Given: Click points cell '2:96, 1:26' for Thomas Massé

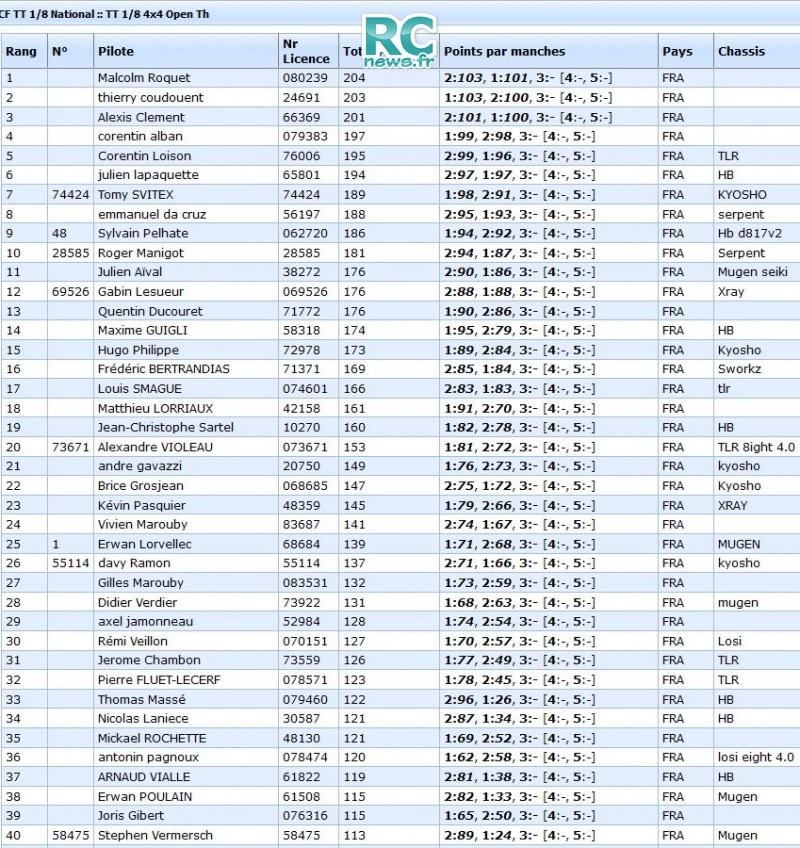Looking at the screenshot, I should click(478, 700).
